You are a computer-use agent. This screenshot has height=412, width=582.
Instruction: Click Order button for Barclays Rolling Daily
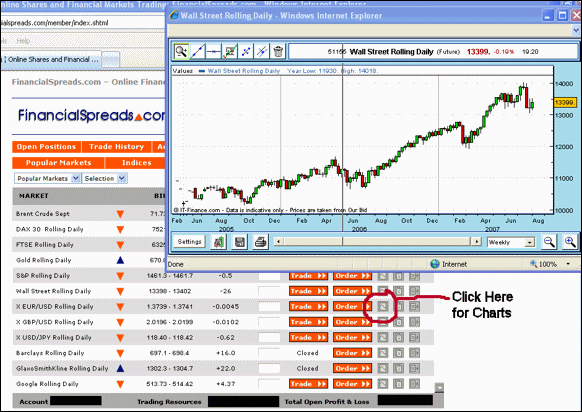[352, 353]
